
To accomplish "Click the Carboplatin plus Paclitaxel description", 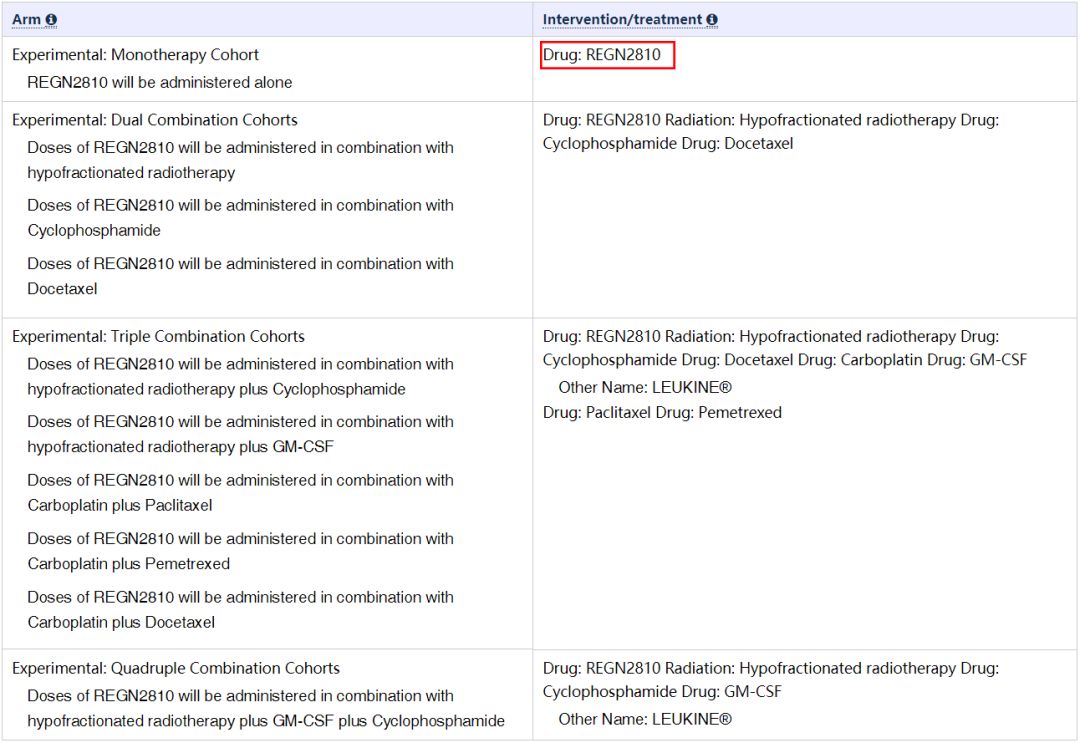I will 240,493.
